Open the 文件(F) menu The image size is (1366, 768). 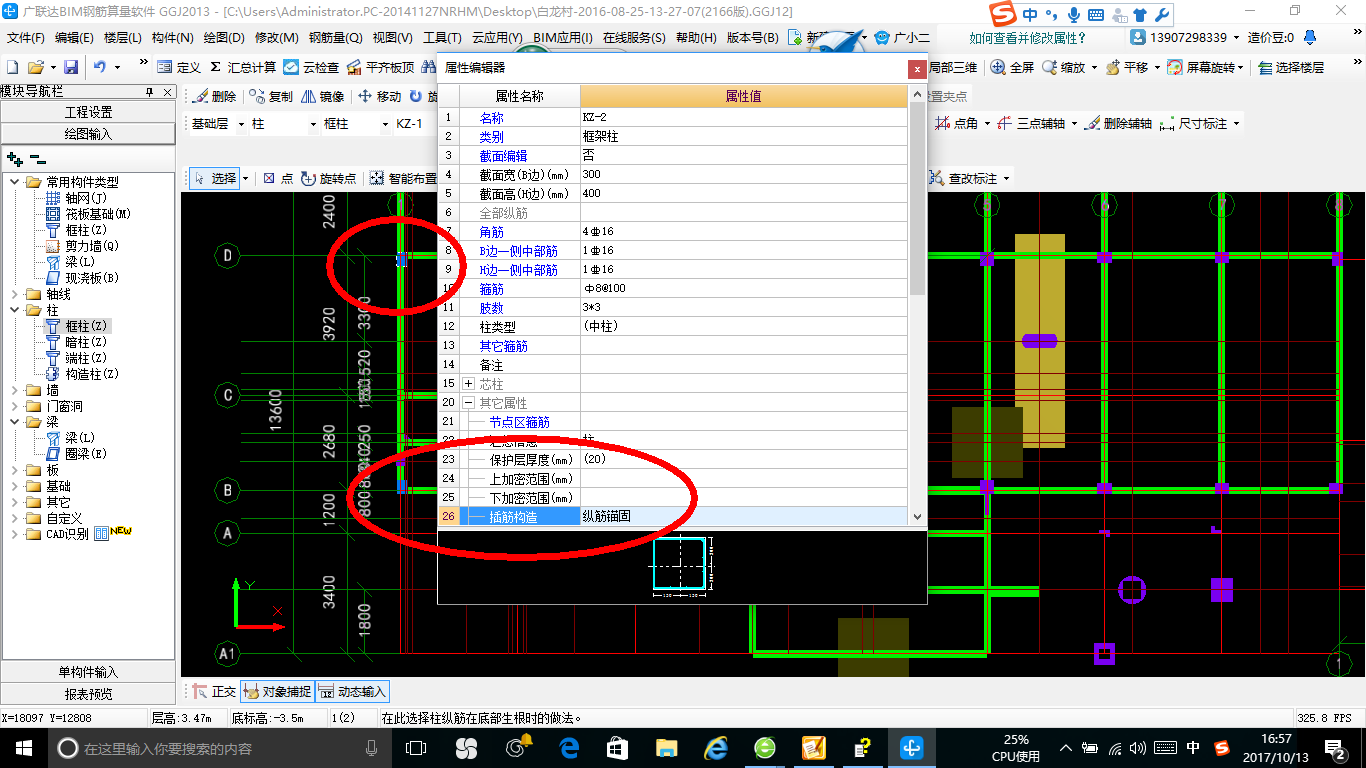[25, 38]
